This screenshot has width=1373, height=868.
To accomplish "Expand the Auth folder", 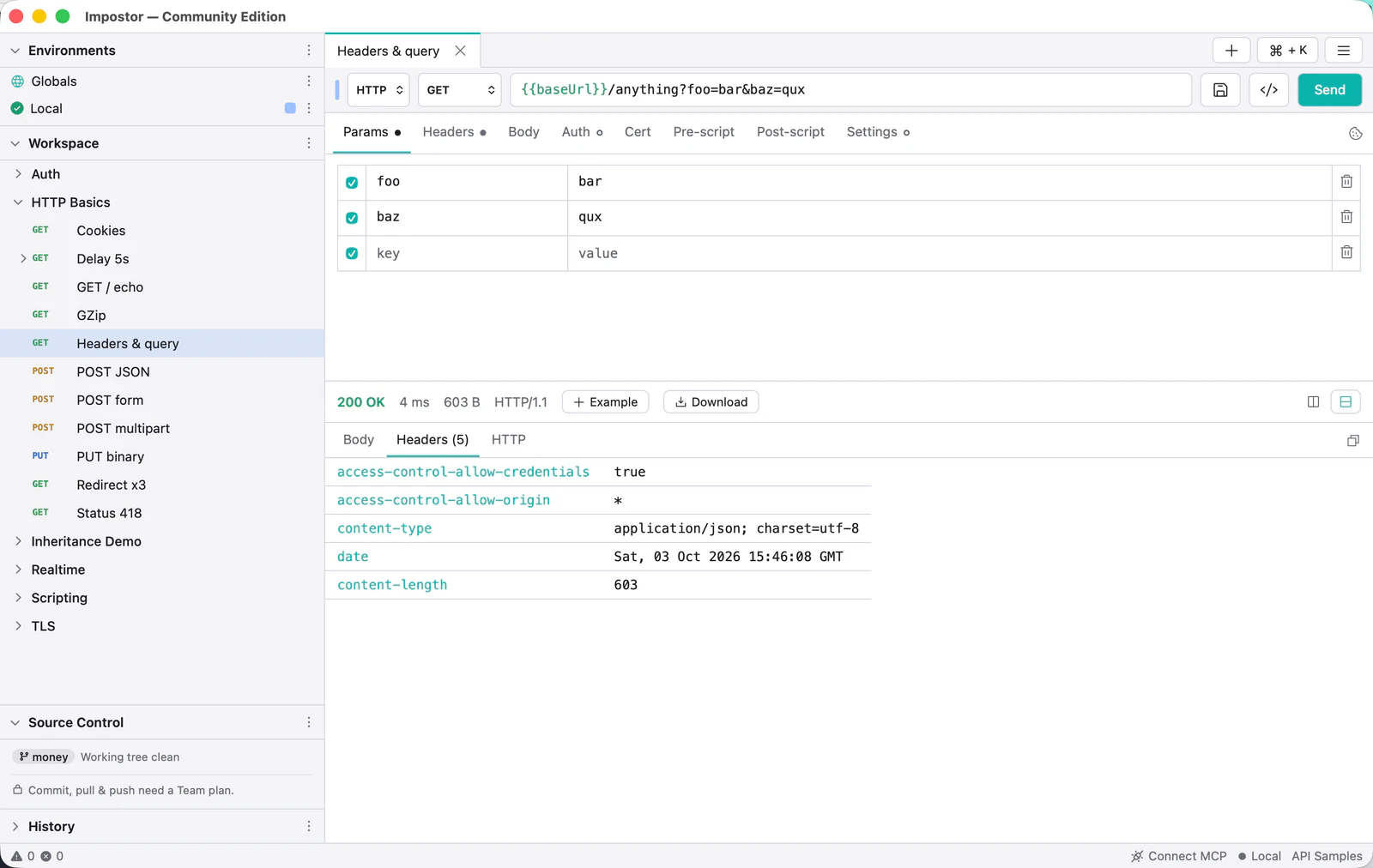I will tap(18, 174).
